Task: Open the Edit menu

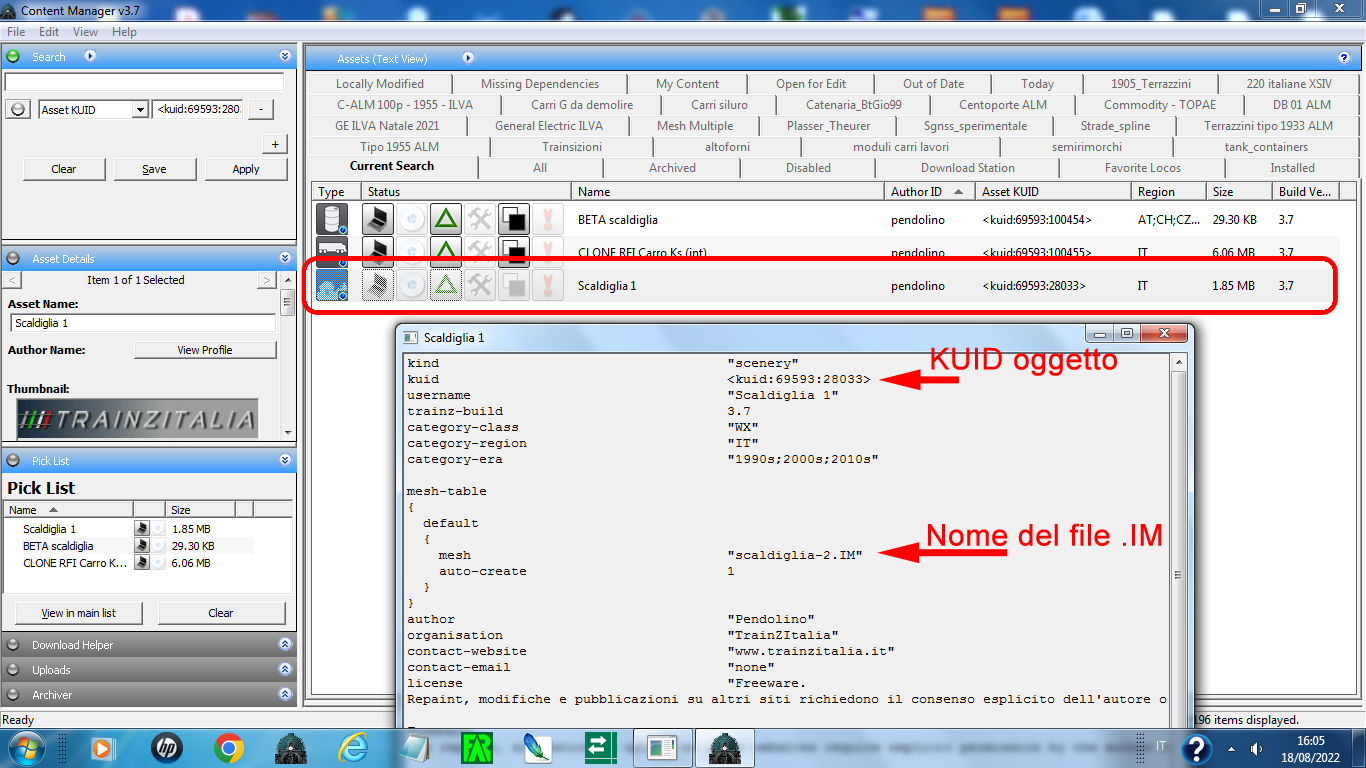Action: [49, 32]
